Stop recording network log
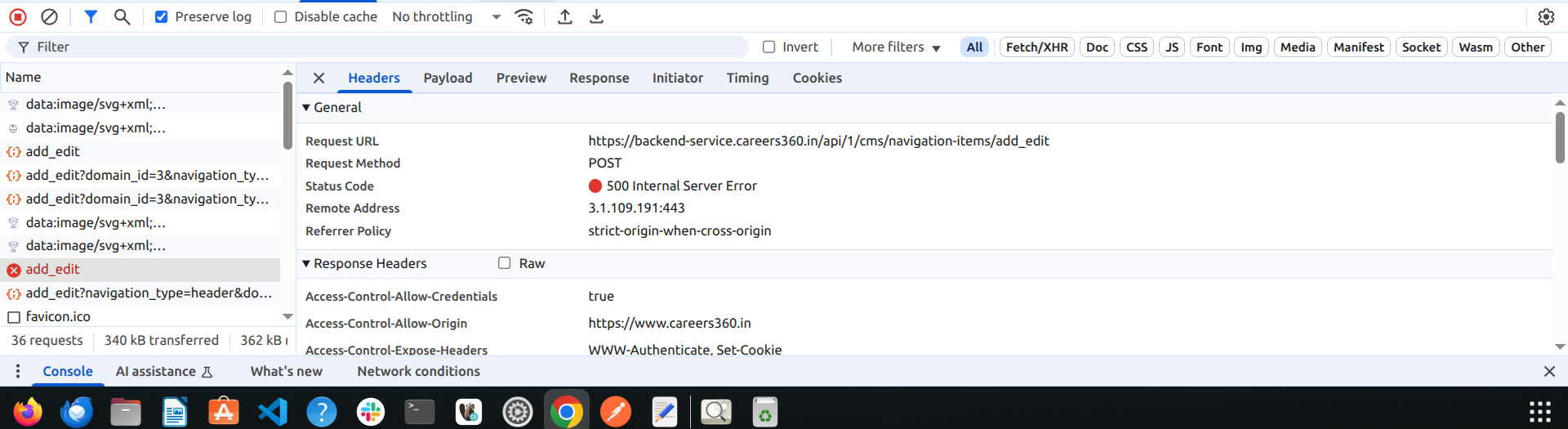Screen dimensions: 1568x429 (x=18, y=16)
